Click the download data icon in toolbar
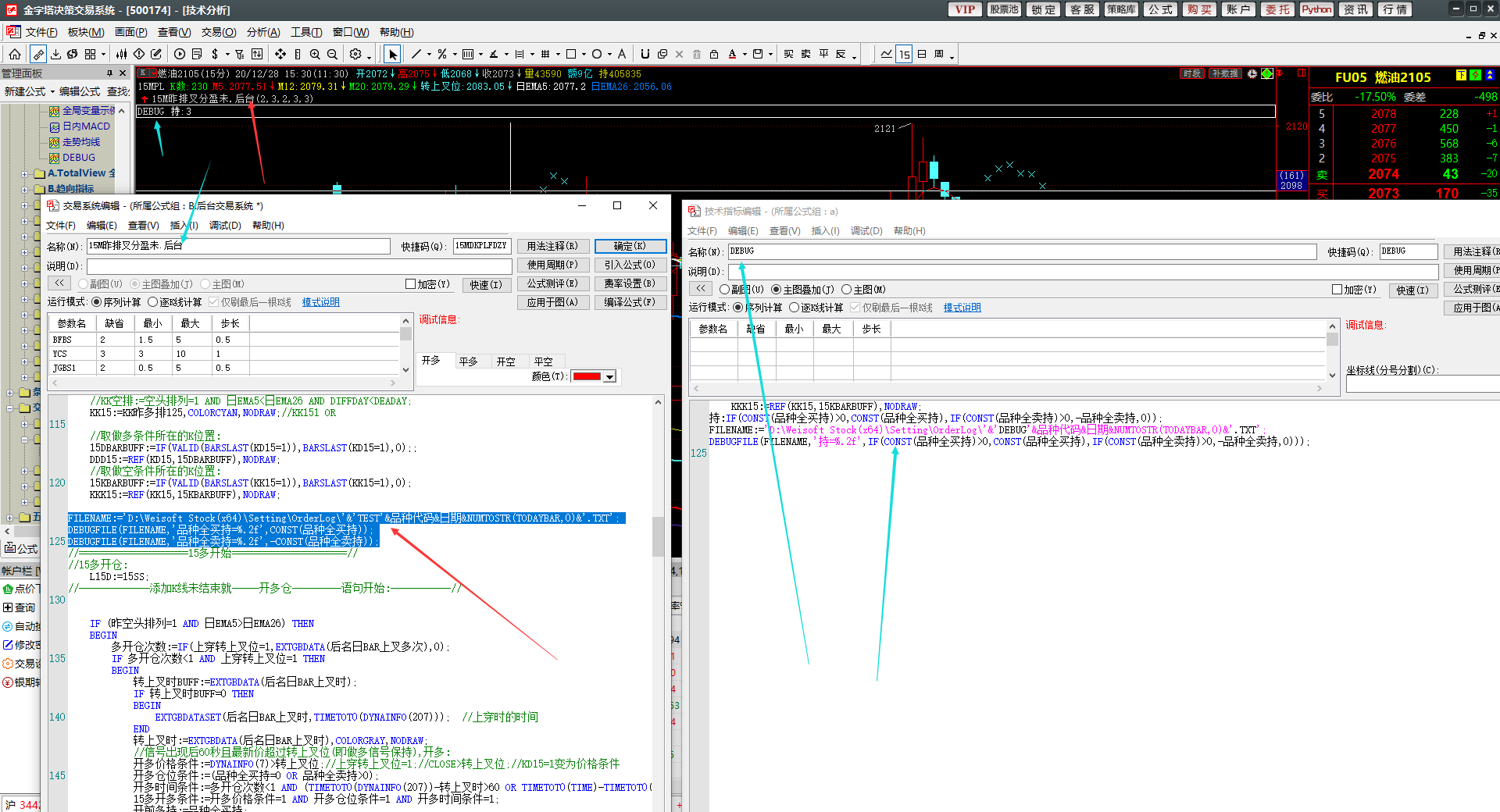Screen dimensions: 1500x812 (55, 54)
